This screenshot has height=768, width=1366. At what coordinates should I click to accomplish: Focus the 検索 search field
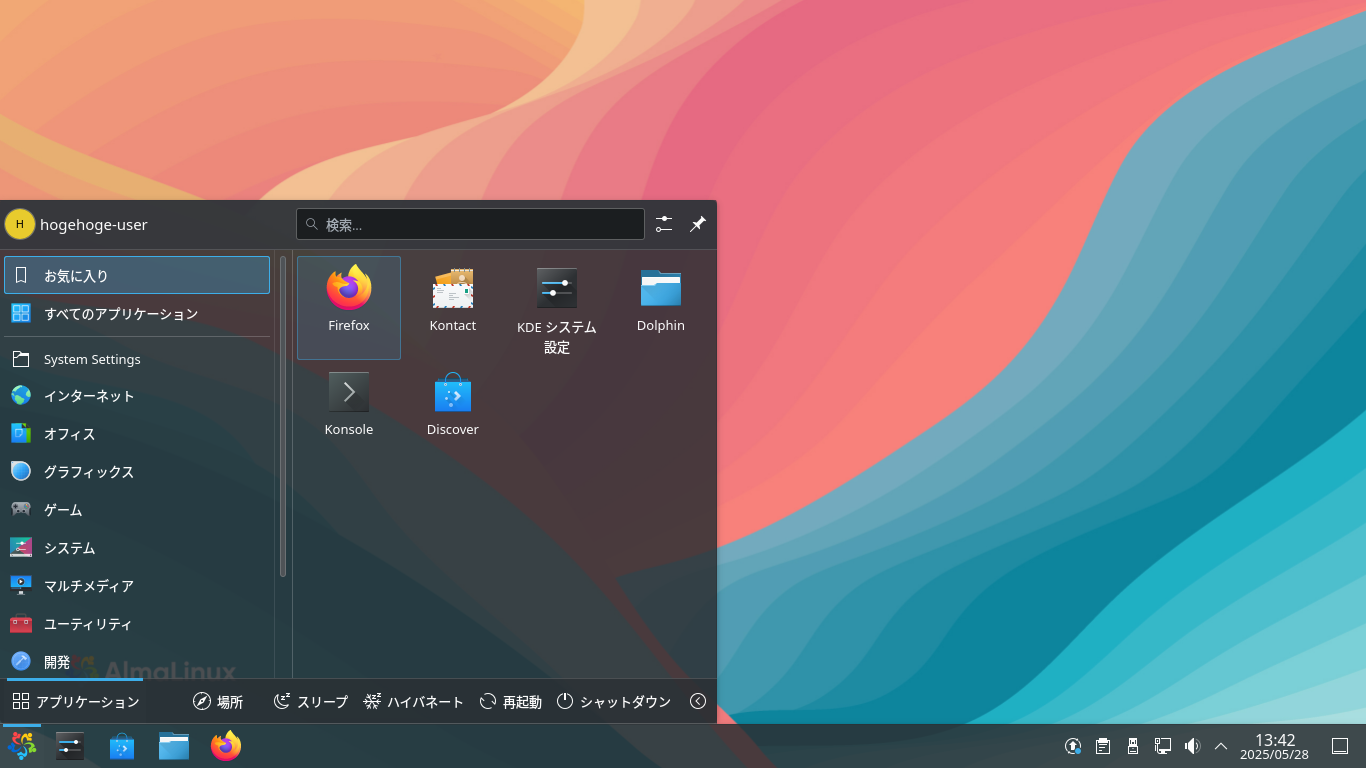pos(470,224)
